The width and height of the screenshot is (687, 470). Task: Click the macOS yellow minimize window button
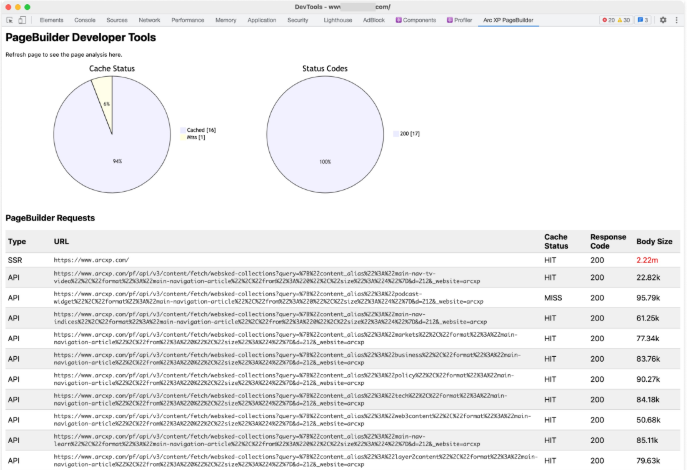[18, 7]
